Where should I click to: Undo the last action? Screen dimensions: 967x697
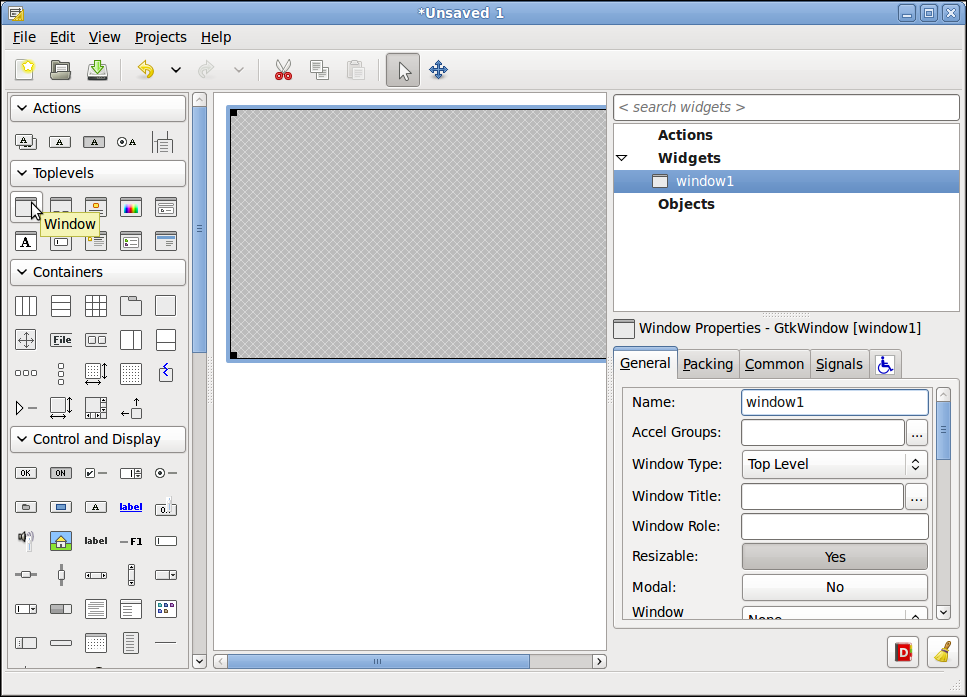tap(146, 70)
